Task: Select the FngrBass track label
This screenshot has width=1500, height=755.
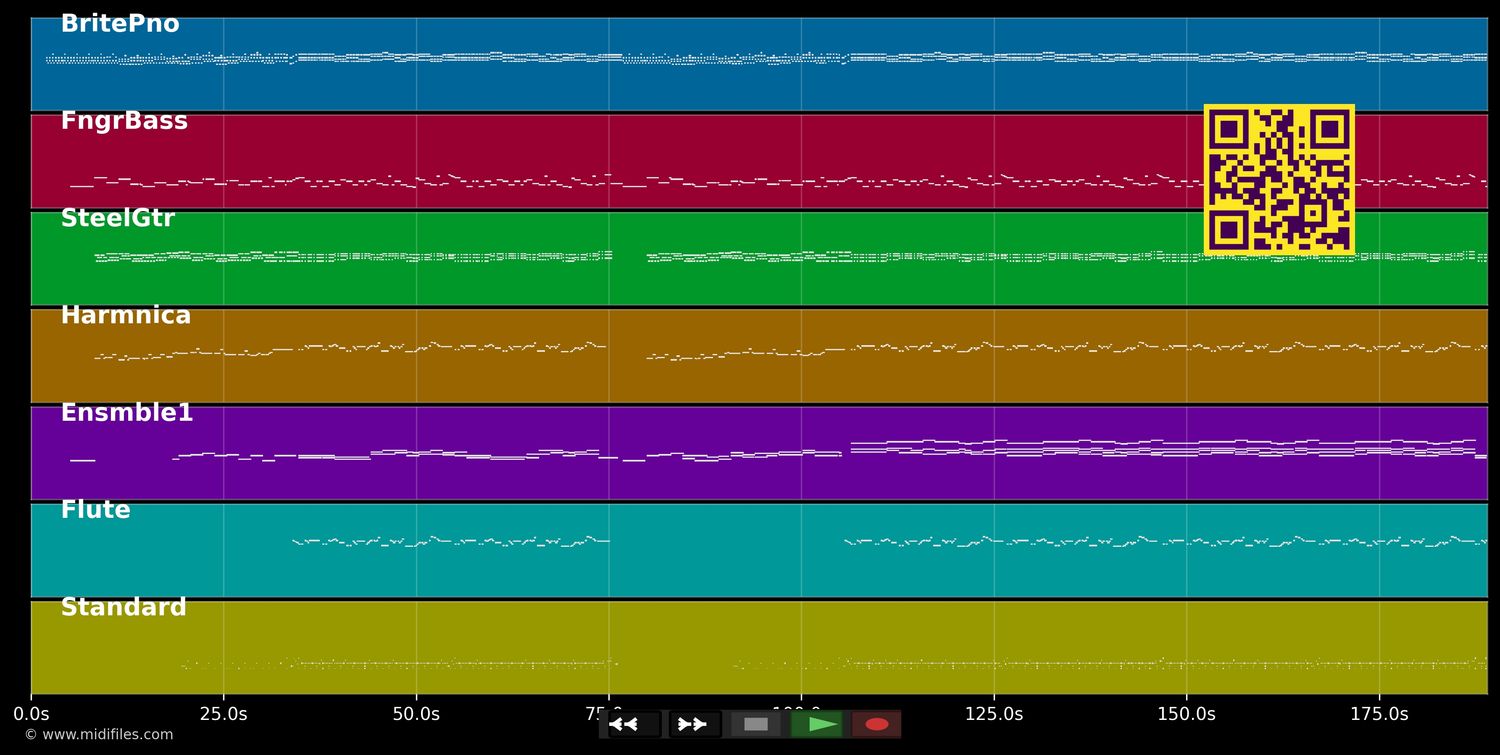Action: pos(124,122)
